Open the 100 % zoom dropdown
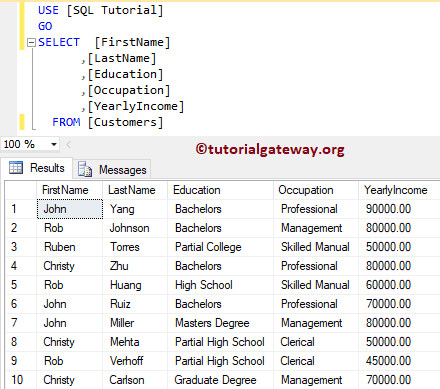Screen dimensions: 440x389 pyautogui.click(x=54, y=144)
